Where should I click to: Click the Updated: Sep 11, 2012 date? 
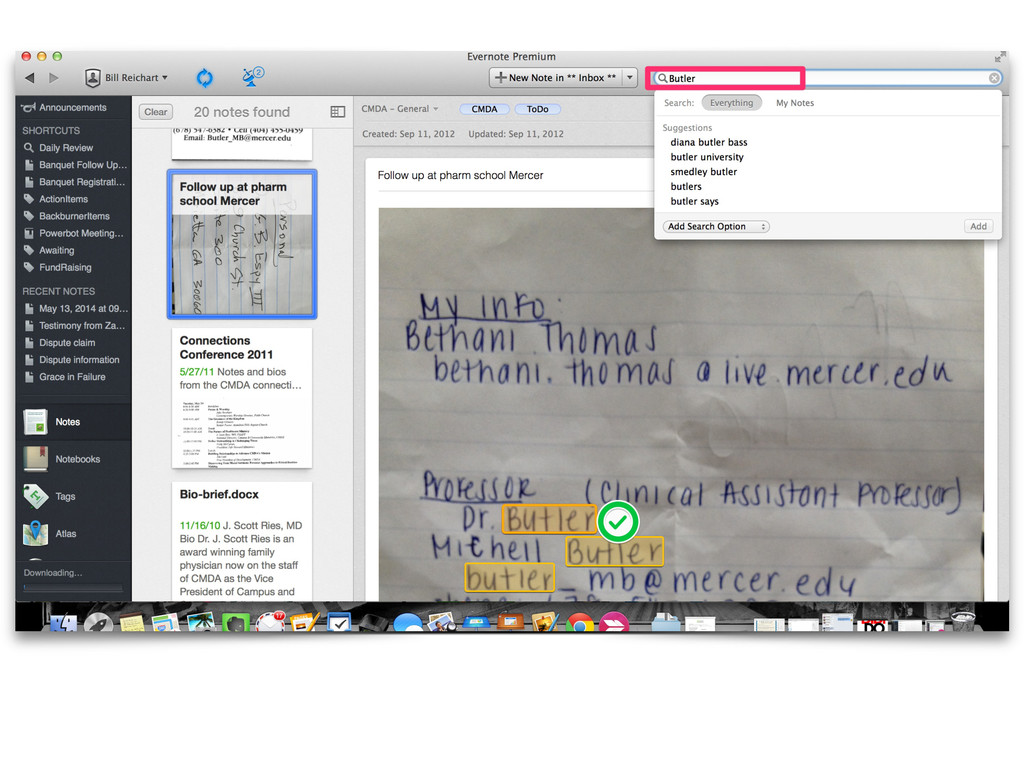coord(515,134)
